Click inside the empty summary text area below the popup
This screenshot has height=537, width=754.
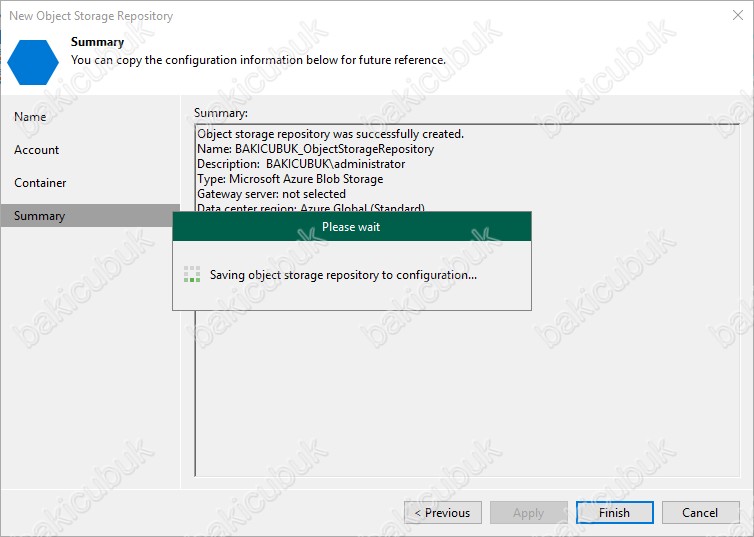pyautogui.click(x=466, y=392)
